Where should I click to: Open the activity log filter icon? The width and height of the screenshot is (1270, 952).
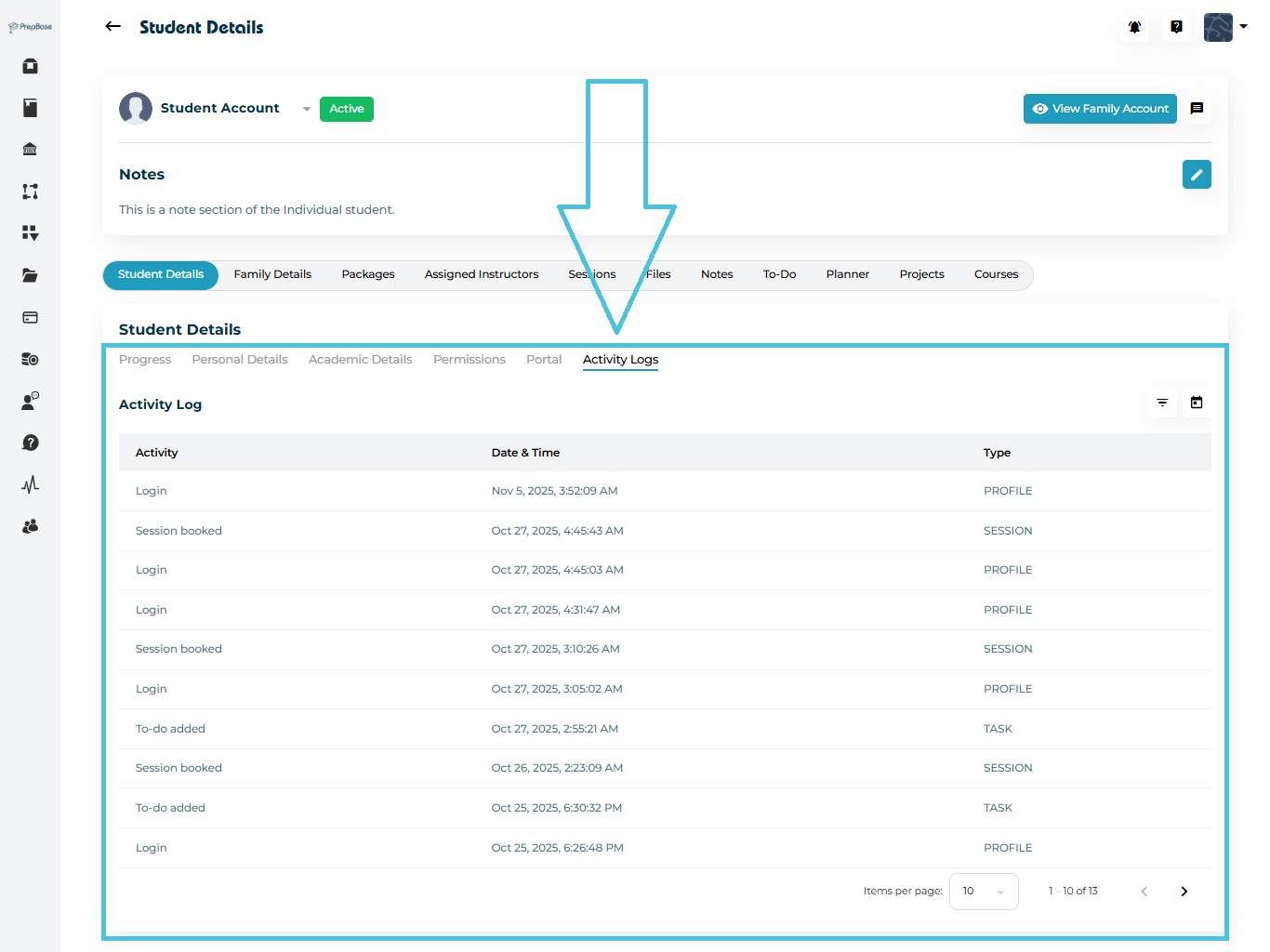point(1162,403)
